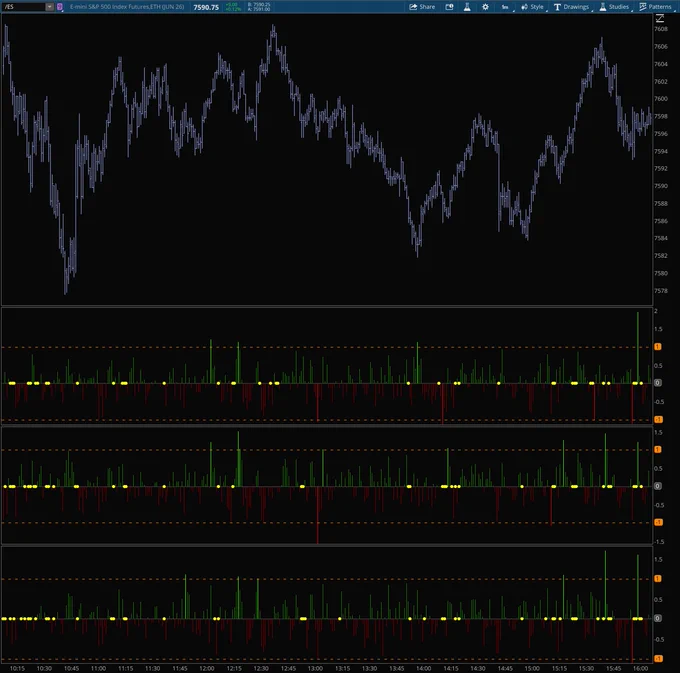The width and height of the screenshot is (680, 673).
Task: Click orange +1 level marker in middle study
Action: click(658, 449)
